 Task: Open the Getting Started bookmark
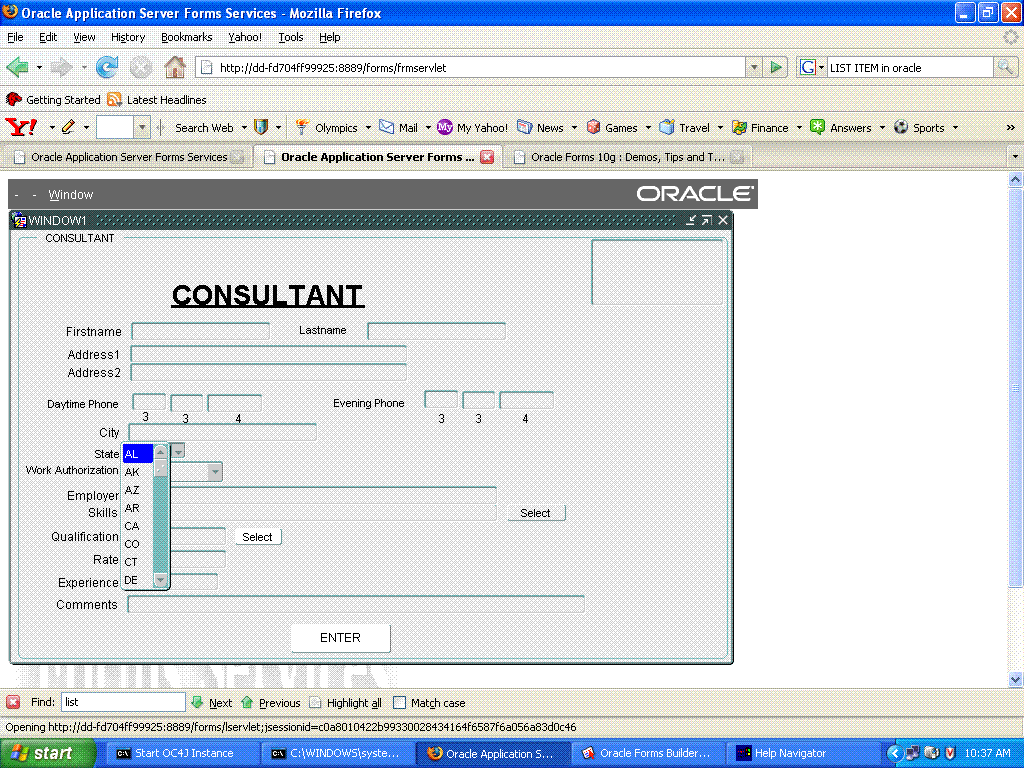pyautogui.click(x=53, y=99)
